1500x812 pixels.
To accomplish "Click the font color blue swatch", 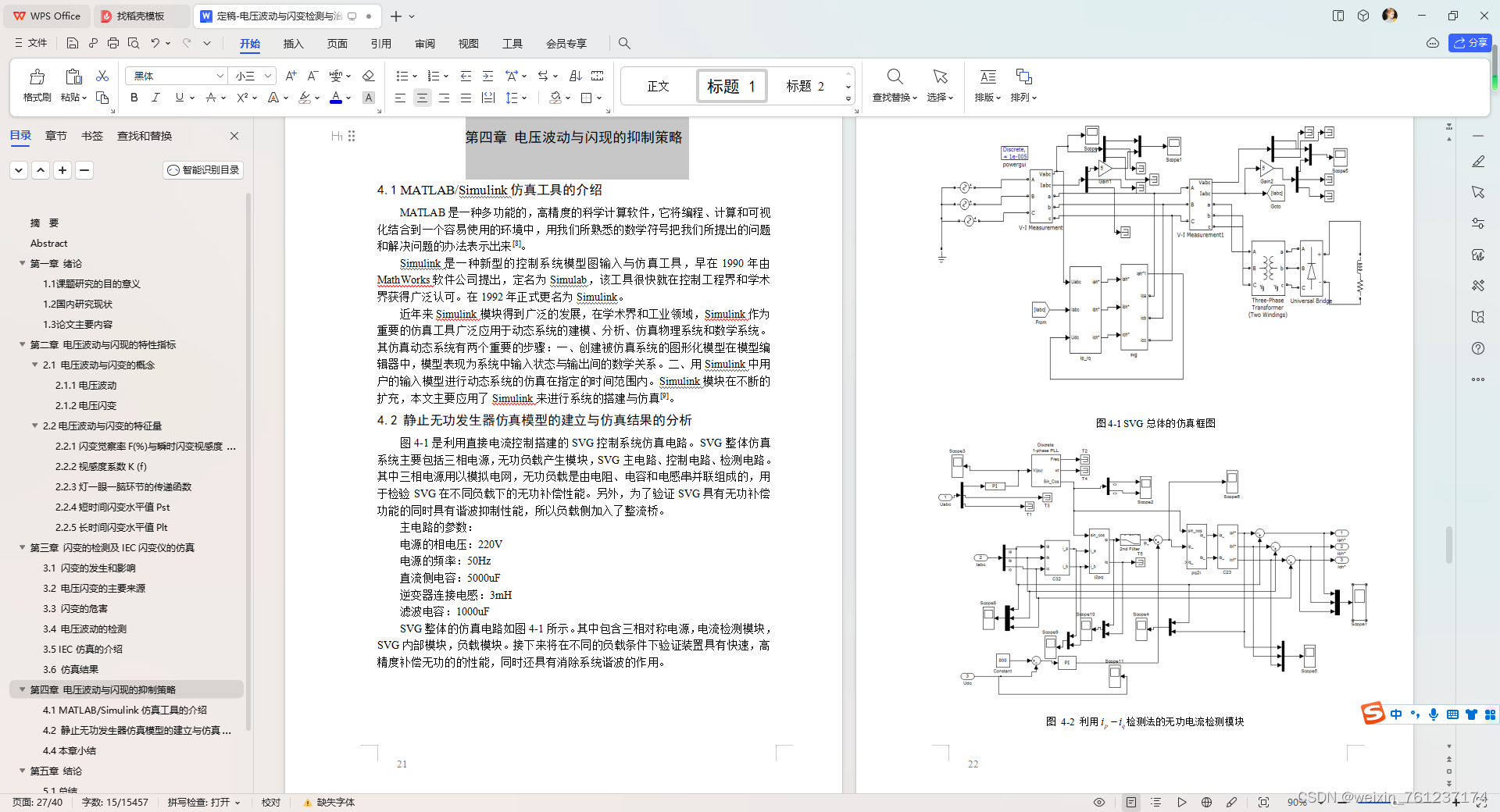I will [x=336, y=98].
